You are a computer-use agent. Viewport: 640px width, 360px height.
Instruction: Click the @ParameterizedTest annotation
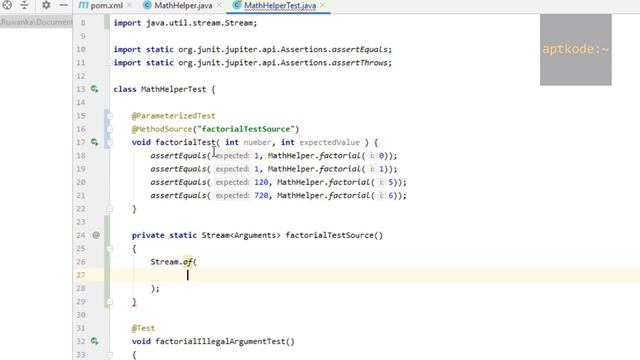173,116
